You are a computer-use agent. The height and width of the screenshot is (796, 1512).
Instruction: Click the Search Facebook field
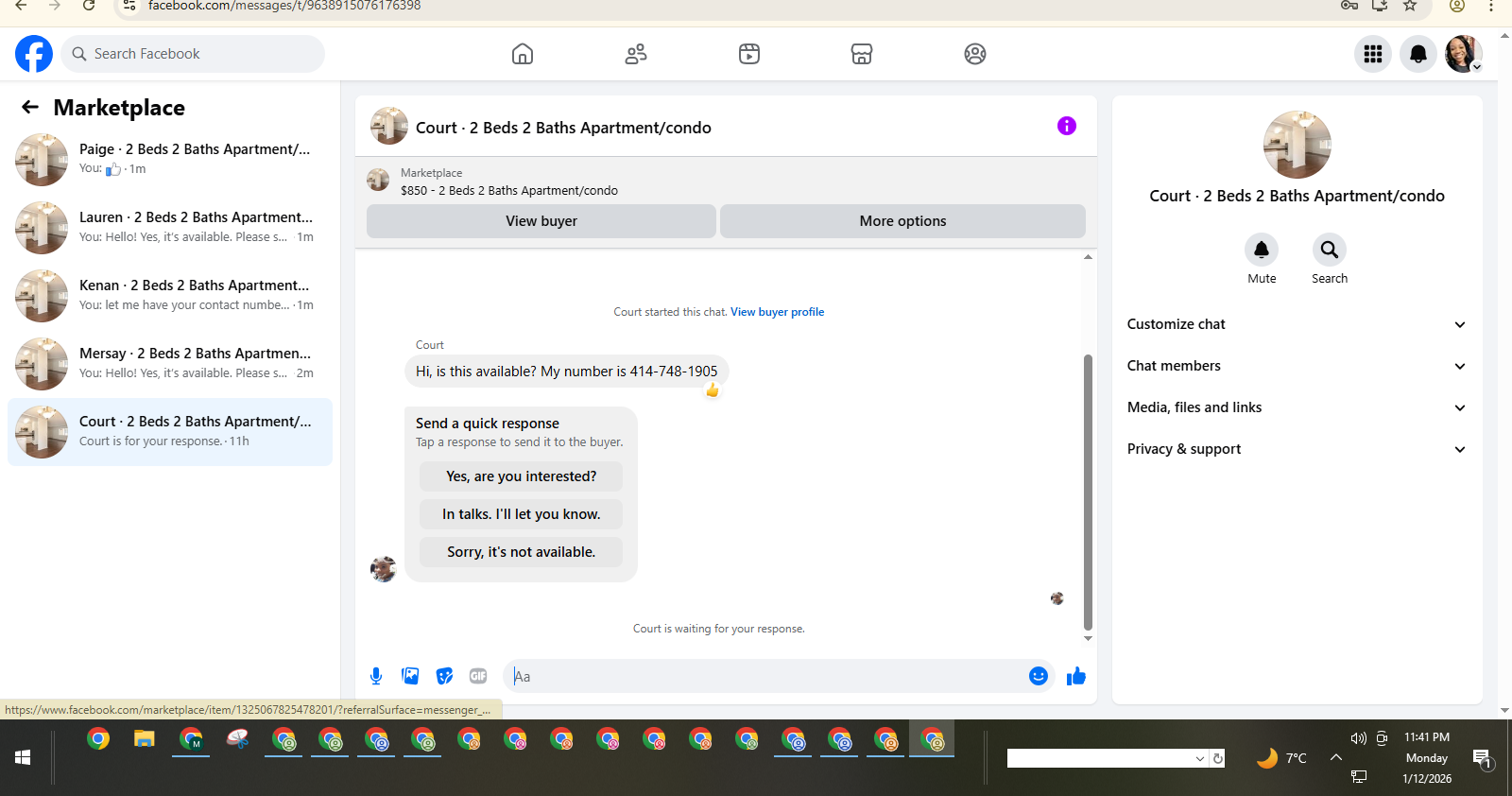194,54
